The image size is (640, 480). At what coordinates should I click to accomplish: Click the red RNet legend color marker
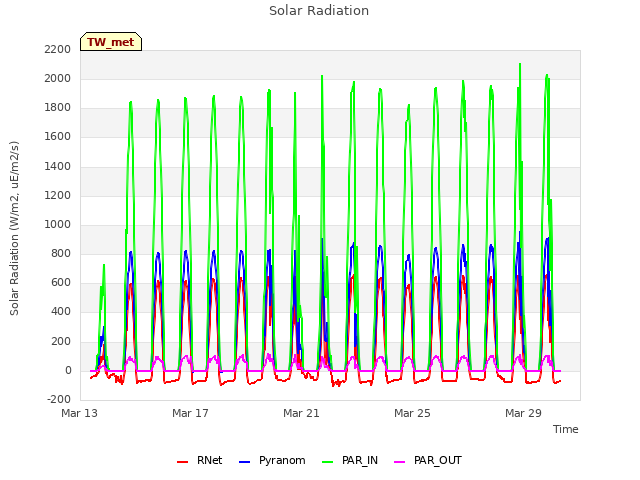click(x=182, y=462)
